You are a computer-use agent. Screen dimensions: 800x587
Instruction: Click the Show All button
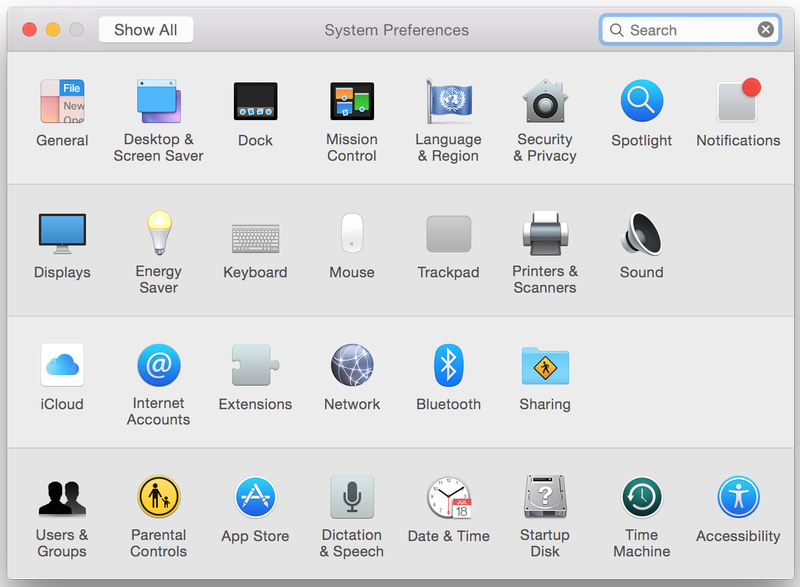click(x=146, y=30)
